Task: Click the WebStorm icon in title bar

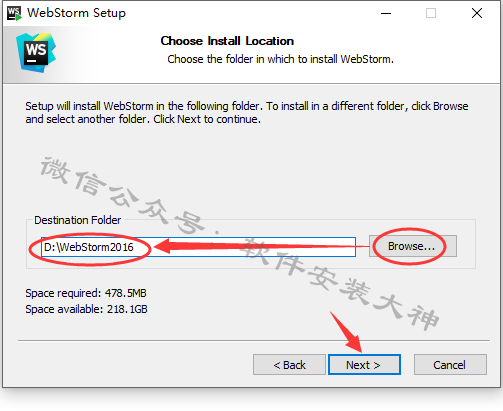Action: (x=14, y=13)
